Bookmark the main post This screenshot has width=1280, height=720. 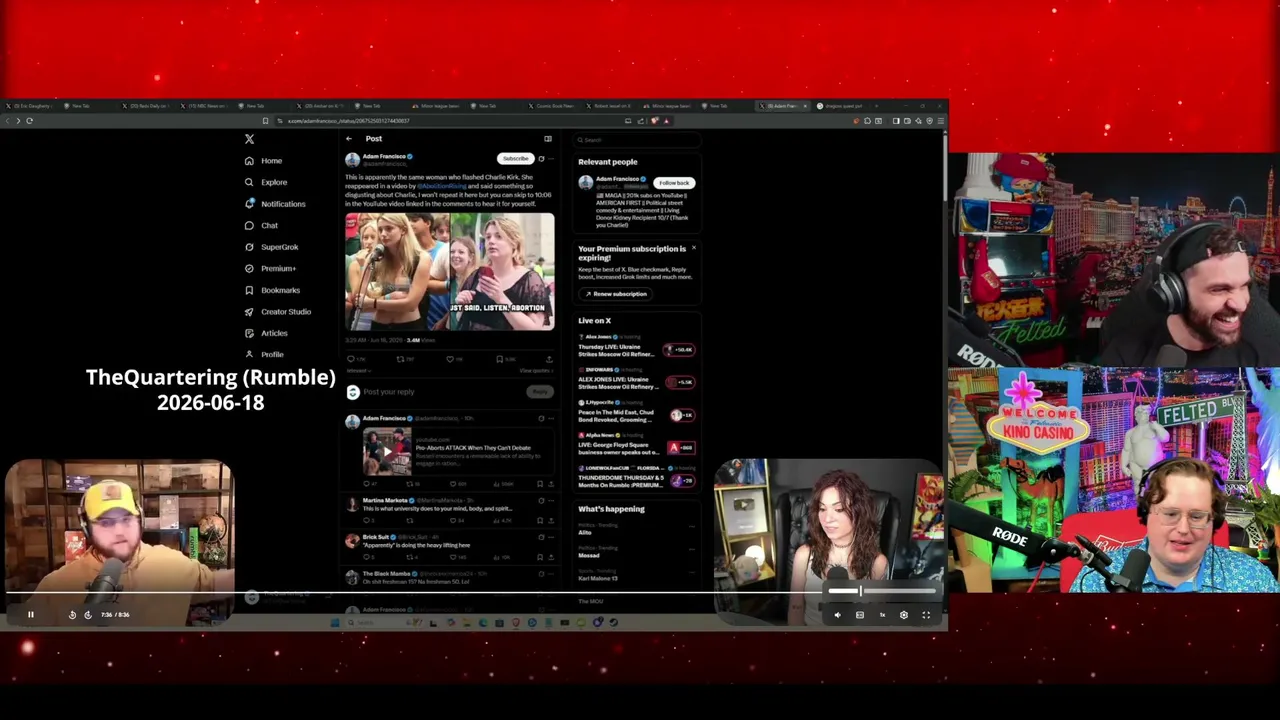[499, 359]
